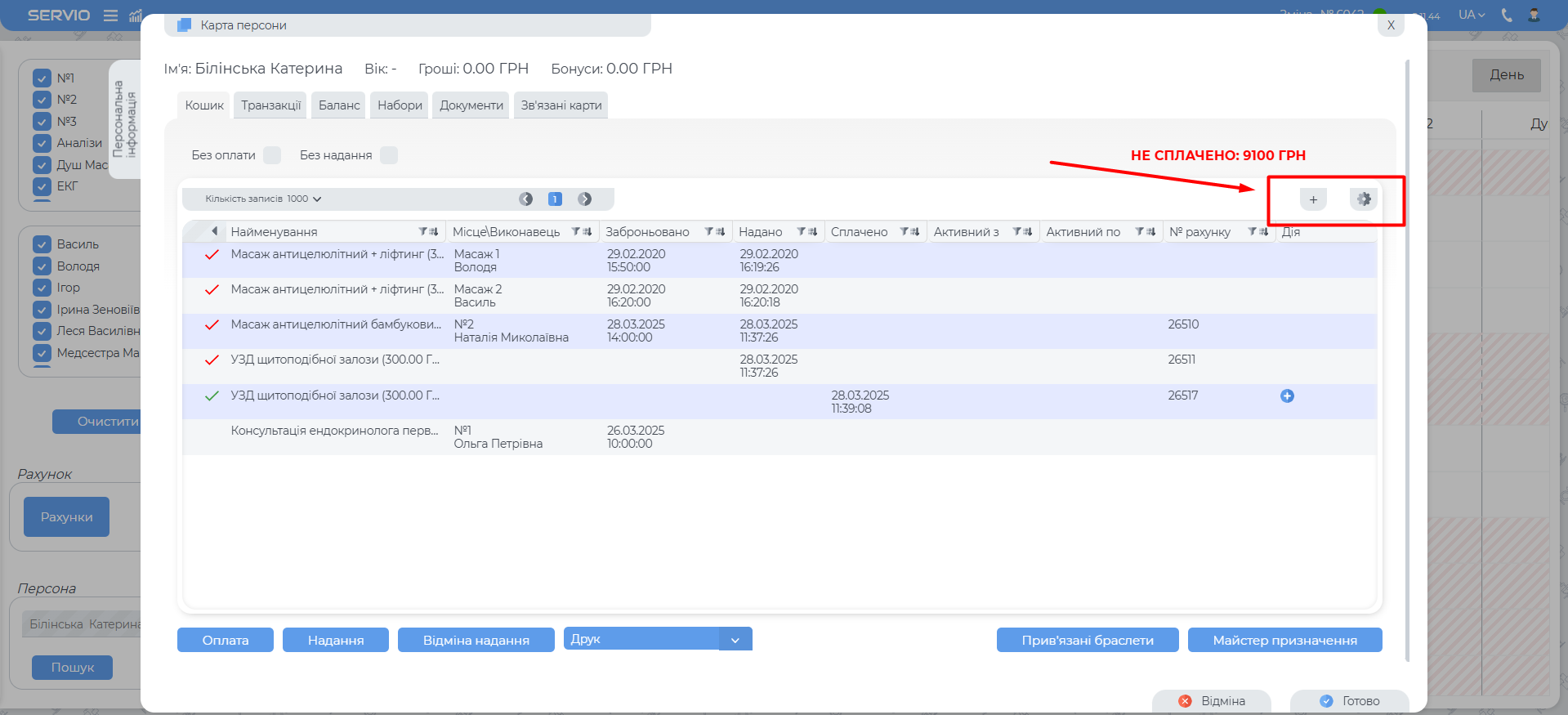Image resolution: width=1568 pixels, height=715 pixels.
Task: Click the user profile icon in the top bar
Action: 1534,15
